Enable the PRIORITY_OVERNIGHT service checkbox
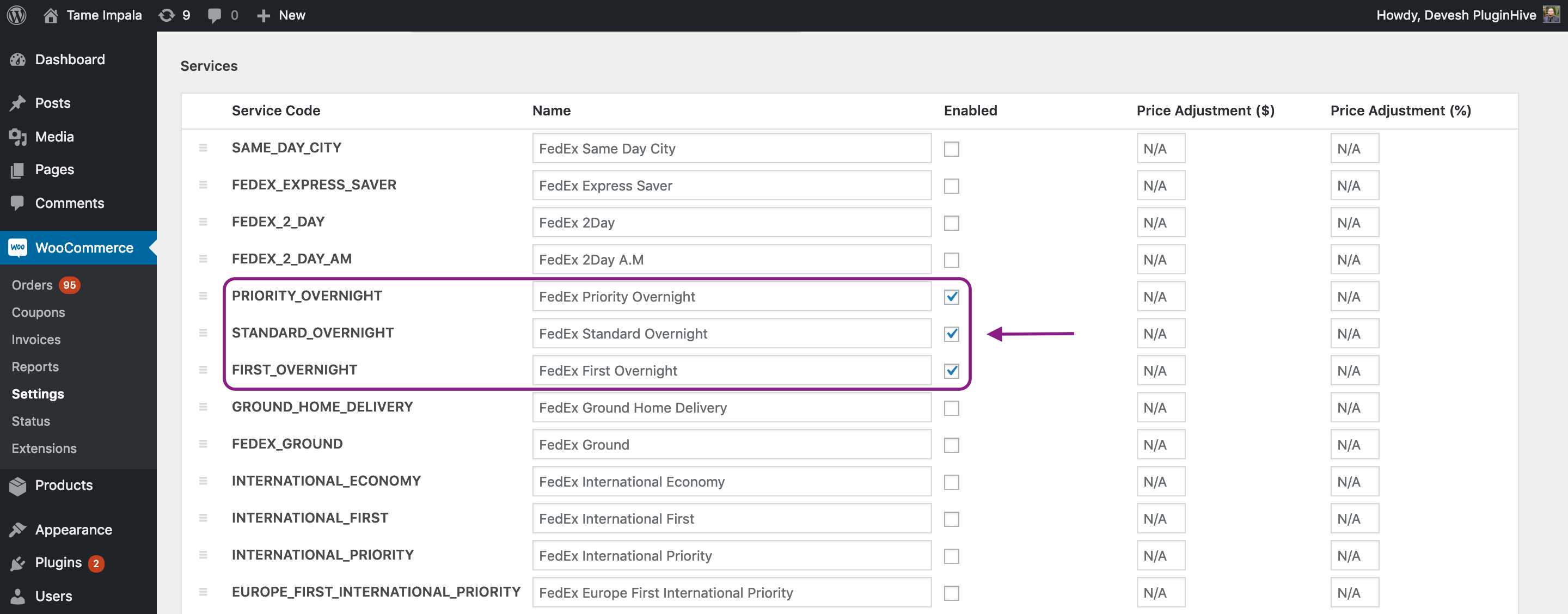This screenshot has width=1568, height=614. (951, 296)
